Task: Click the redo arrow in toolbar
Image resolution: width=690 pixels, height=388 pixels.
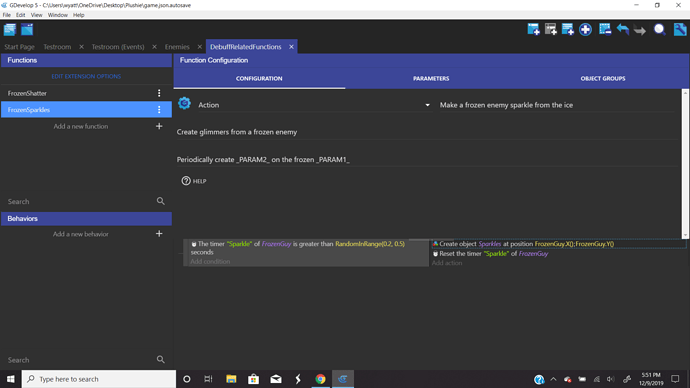Action: [640, 29]
